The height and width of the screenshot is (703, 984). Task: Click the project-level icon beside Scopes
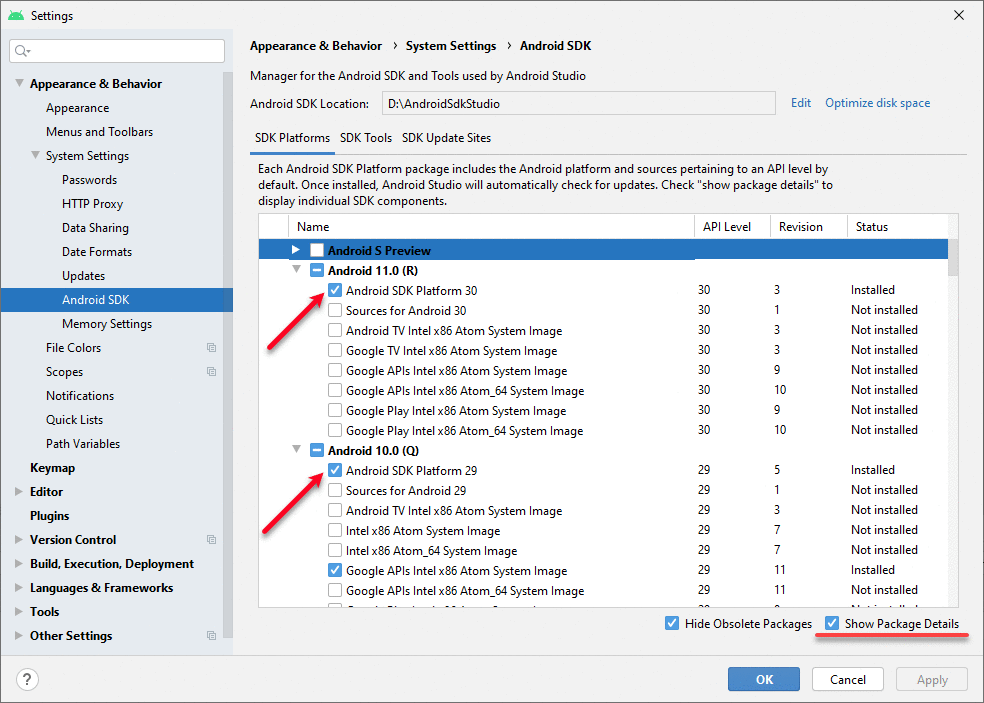(x=211, y=372)
